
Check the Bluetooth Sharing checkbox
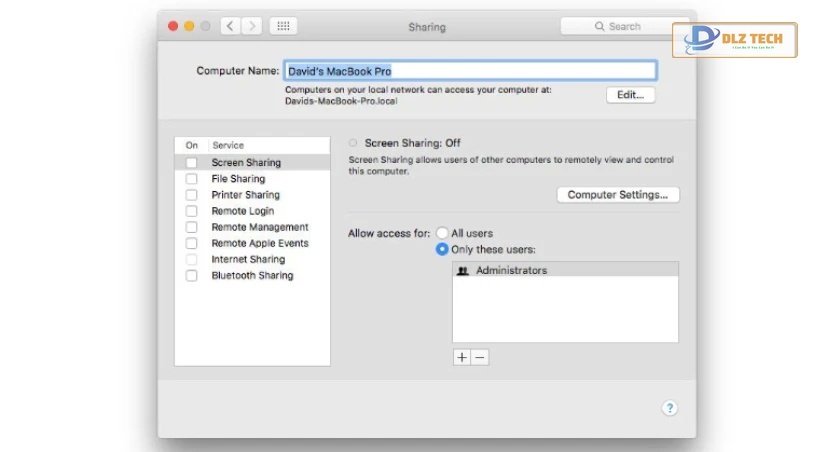191,276
